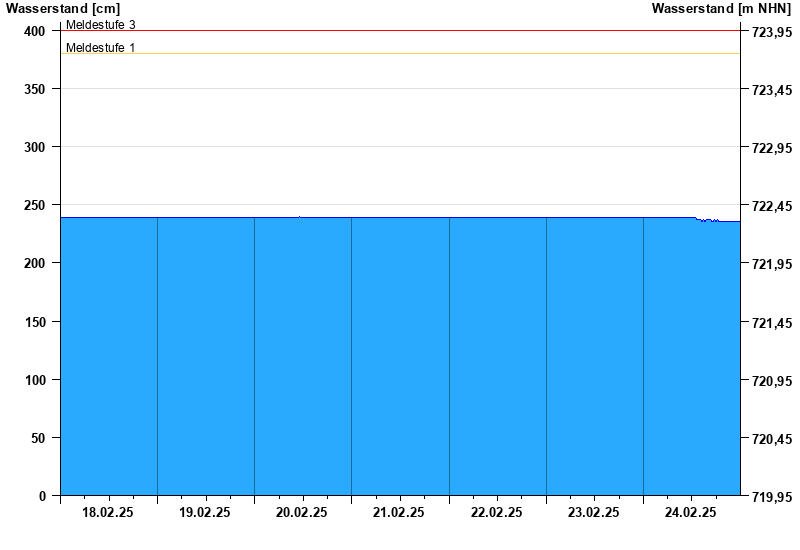The image size is (800, 550).
Task: Pick the 19.02.25 date label
Action: click(205, 512)
